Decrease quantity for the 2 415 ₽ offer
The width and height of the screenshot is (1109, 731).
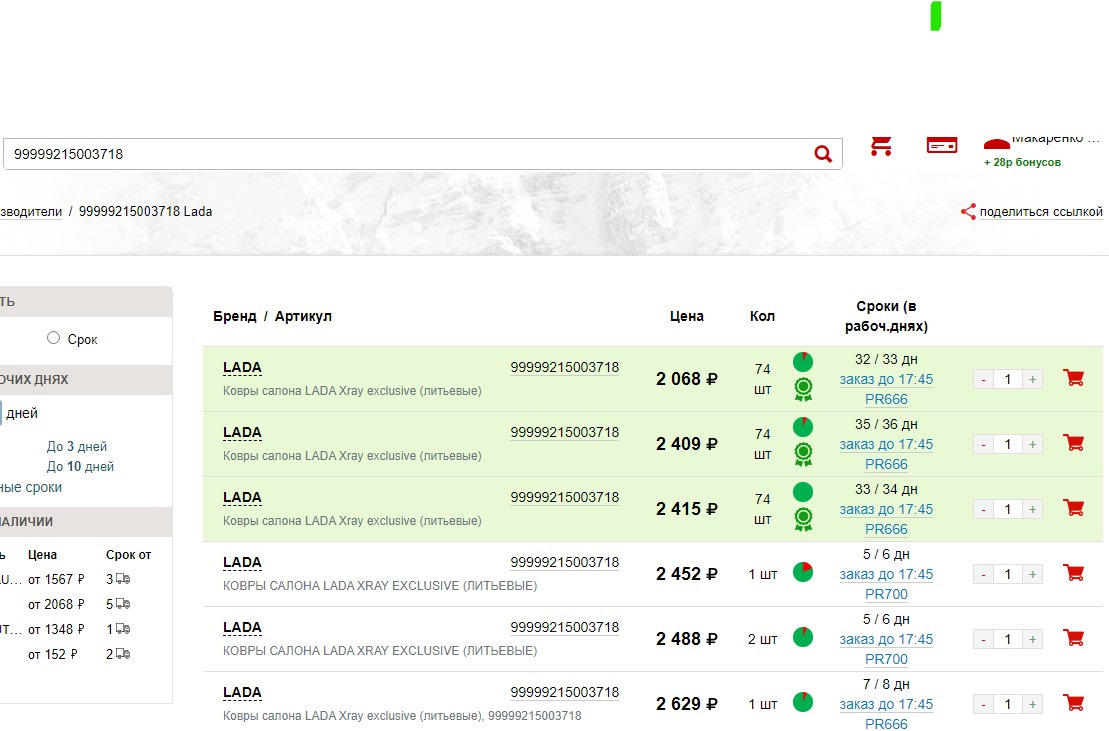(x=983, y=509)
